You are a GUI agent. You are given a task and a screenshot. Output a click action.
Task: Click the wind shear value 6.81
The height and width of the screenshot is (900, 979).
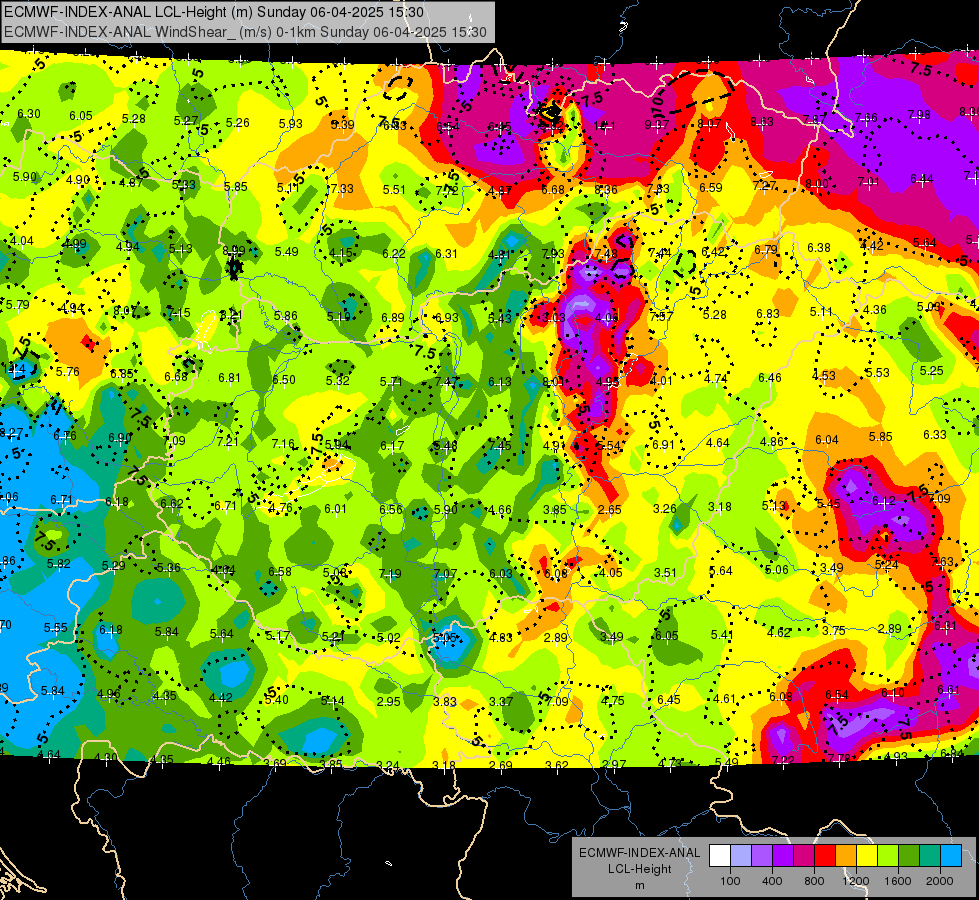(229, 378)
